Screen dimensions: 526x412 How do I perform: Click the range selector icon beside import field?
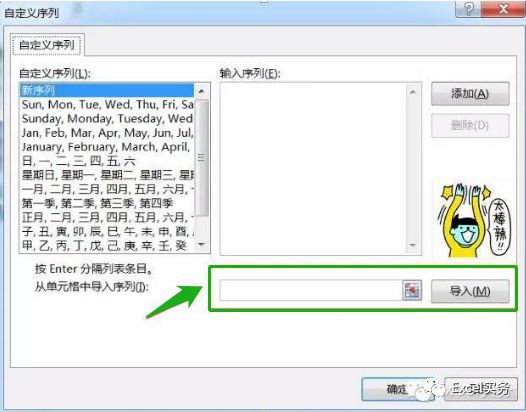click(412, 291)
